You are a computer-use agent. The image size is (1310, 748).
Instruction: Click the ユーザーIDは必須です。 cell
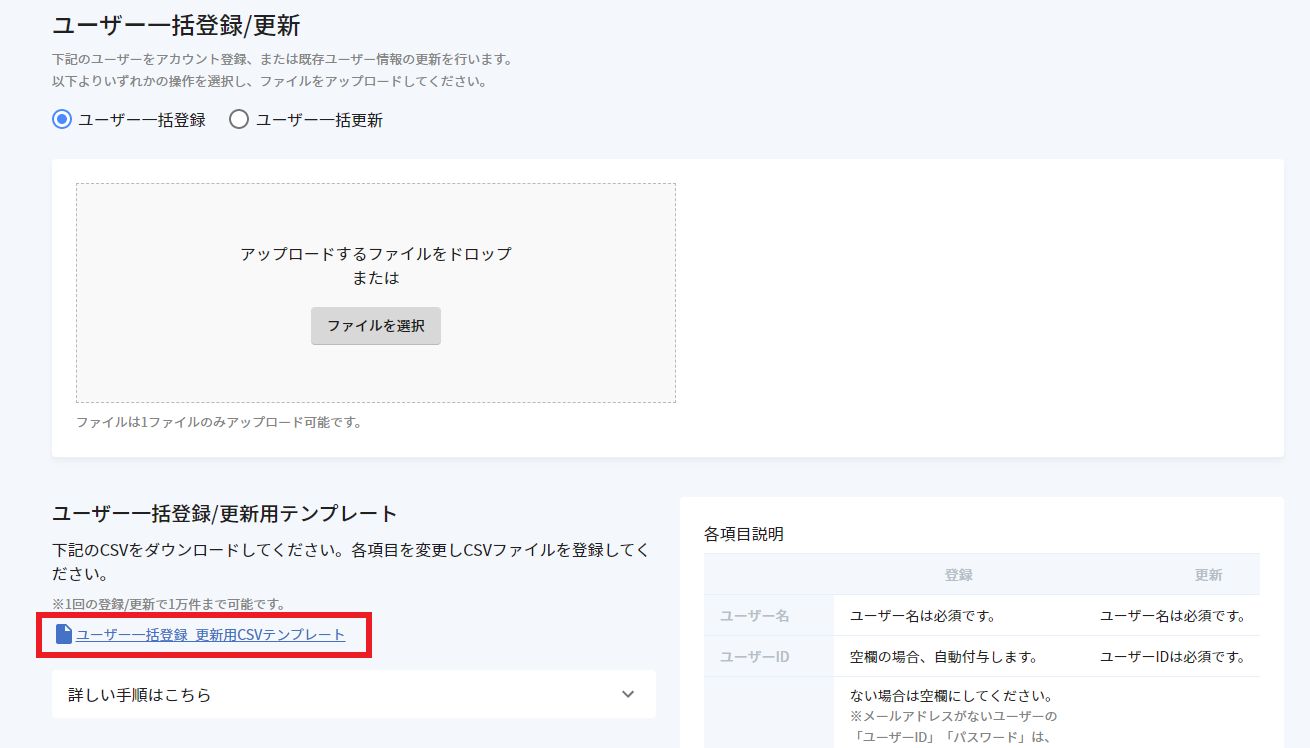(x=1172, y=657)
